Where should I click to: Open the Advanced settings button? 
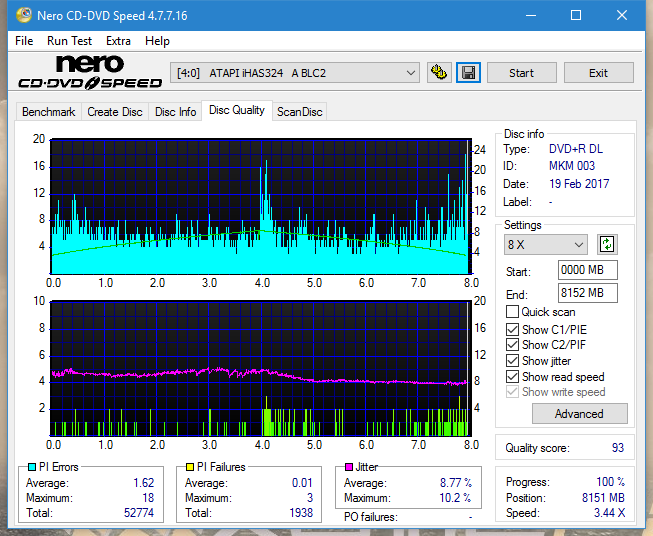point(579,414)
